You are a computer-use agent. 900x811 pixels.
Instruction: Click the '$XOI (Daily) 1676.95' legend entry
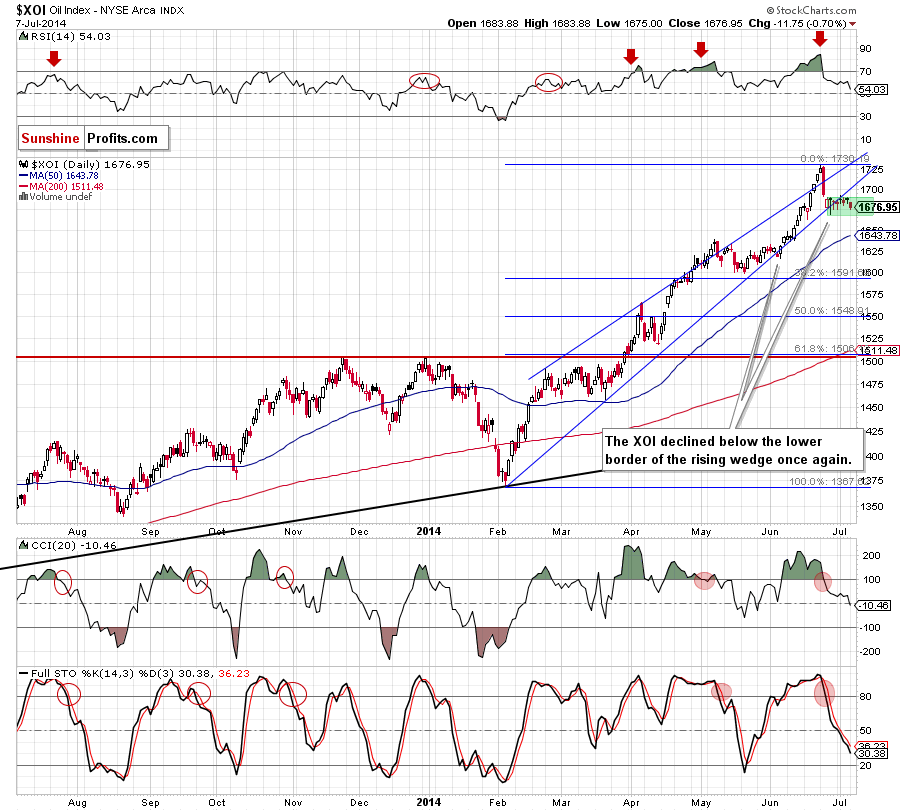(90, 164)
